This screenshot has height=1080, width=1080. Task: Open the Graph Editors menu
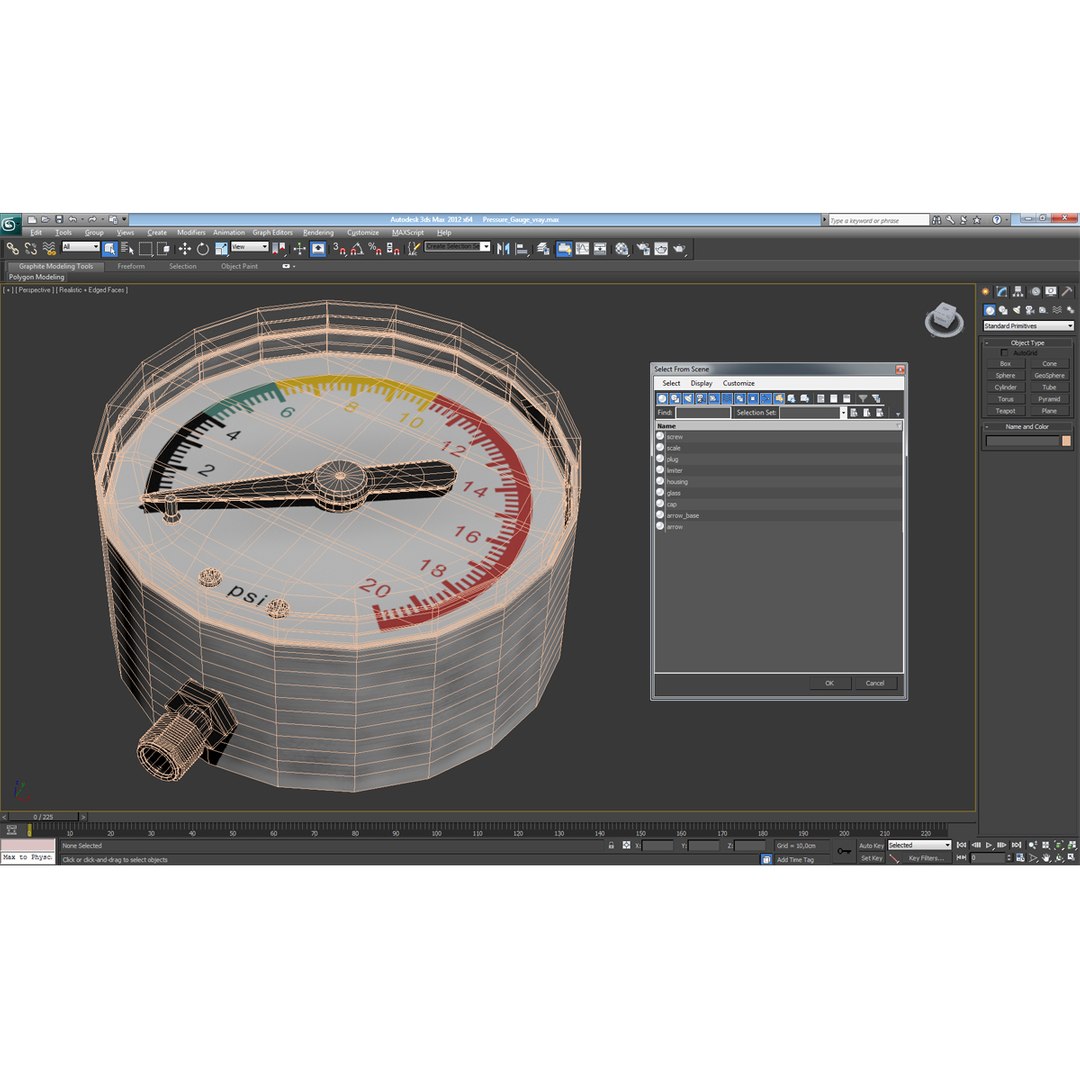tap(272, 233)
